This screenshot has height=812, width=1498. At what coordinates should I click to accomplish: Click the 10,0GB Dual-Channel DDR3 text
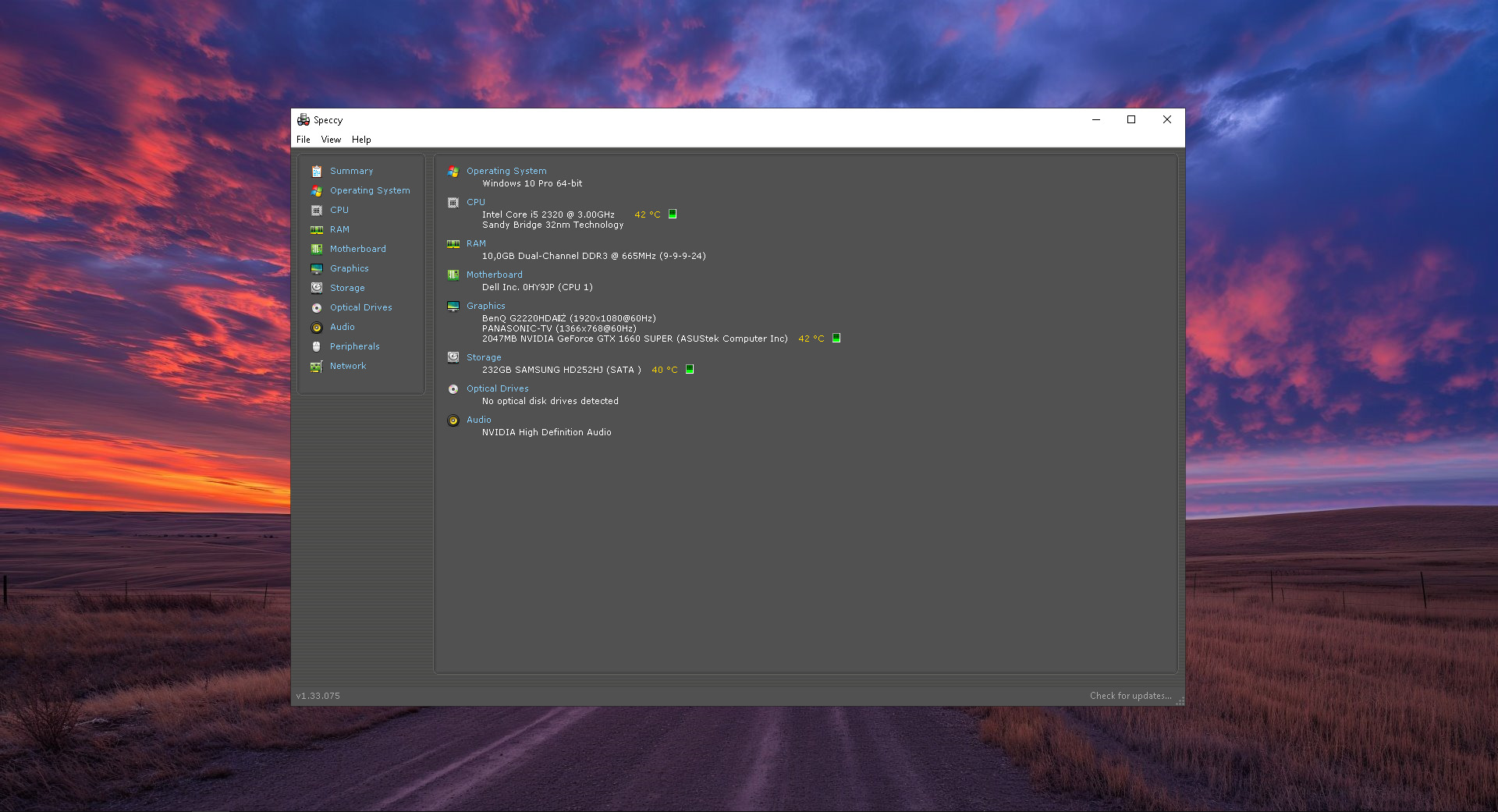pyautogui.click(x=594, y=256)
